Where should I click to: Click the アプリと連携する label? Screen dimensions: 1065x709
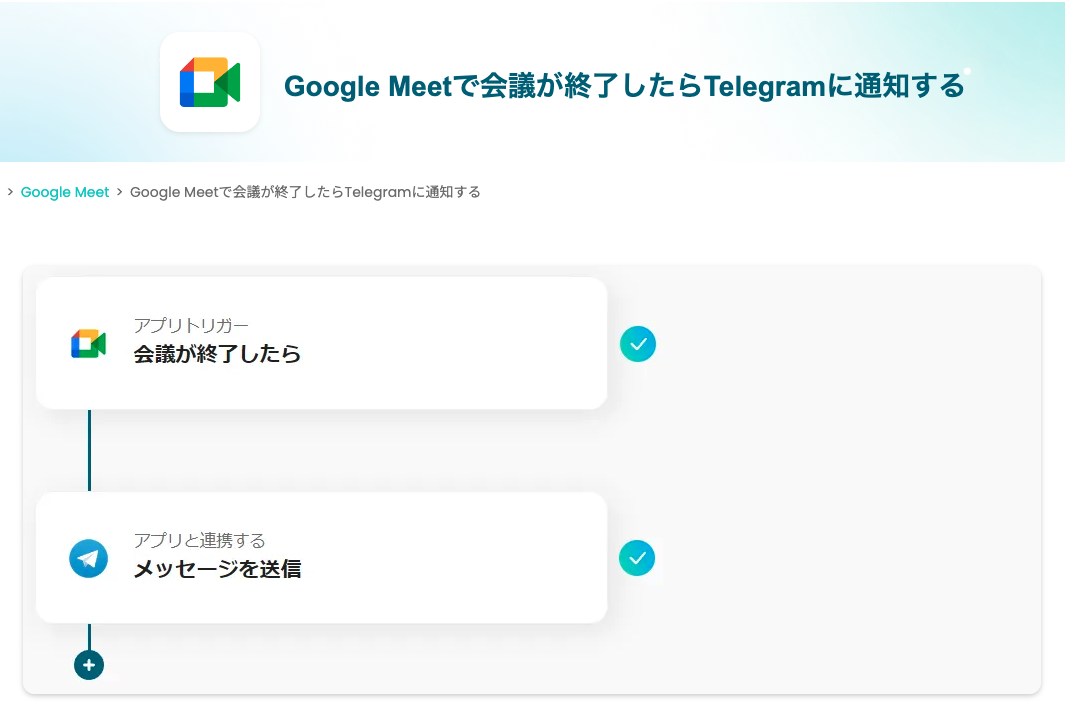coord(199,541)
